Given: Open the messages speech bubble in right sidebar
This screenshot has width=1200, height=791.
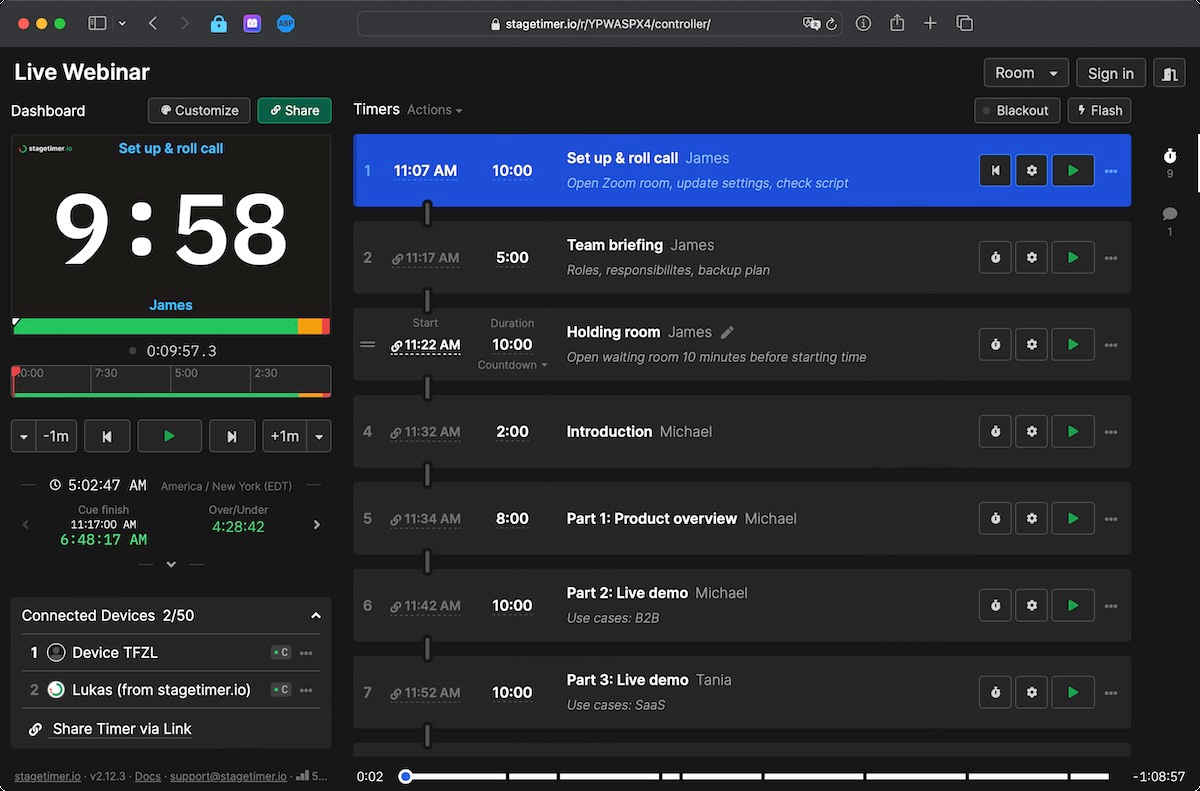Looking at the screenshot, I should click(x=1169, y=214).
